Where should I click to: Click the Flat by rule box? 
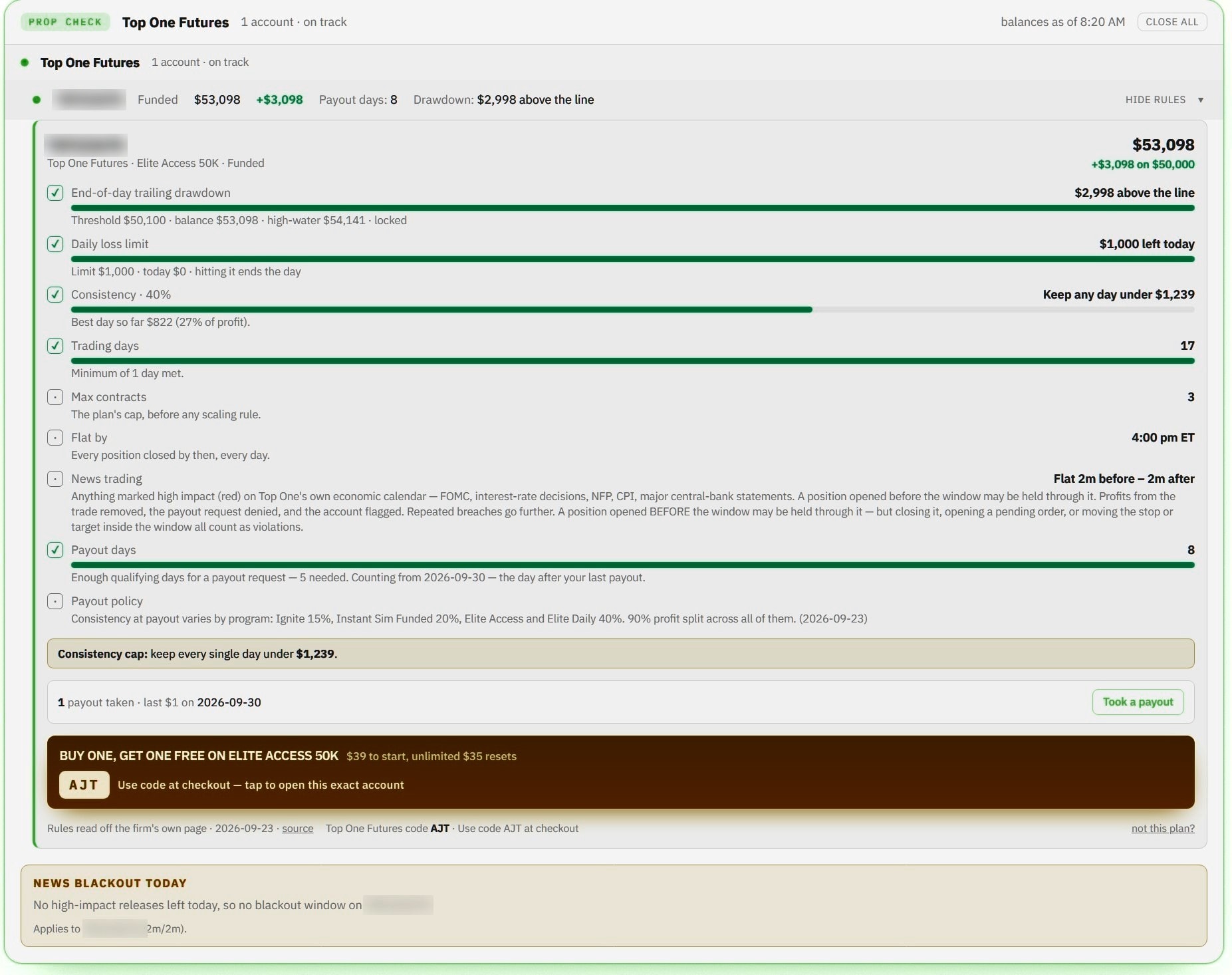(x=55, y=438)
